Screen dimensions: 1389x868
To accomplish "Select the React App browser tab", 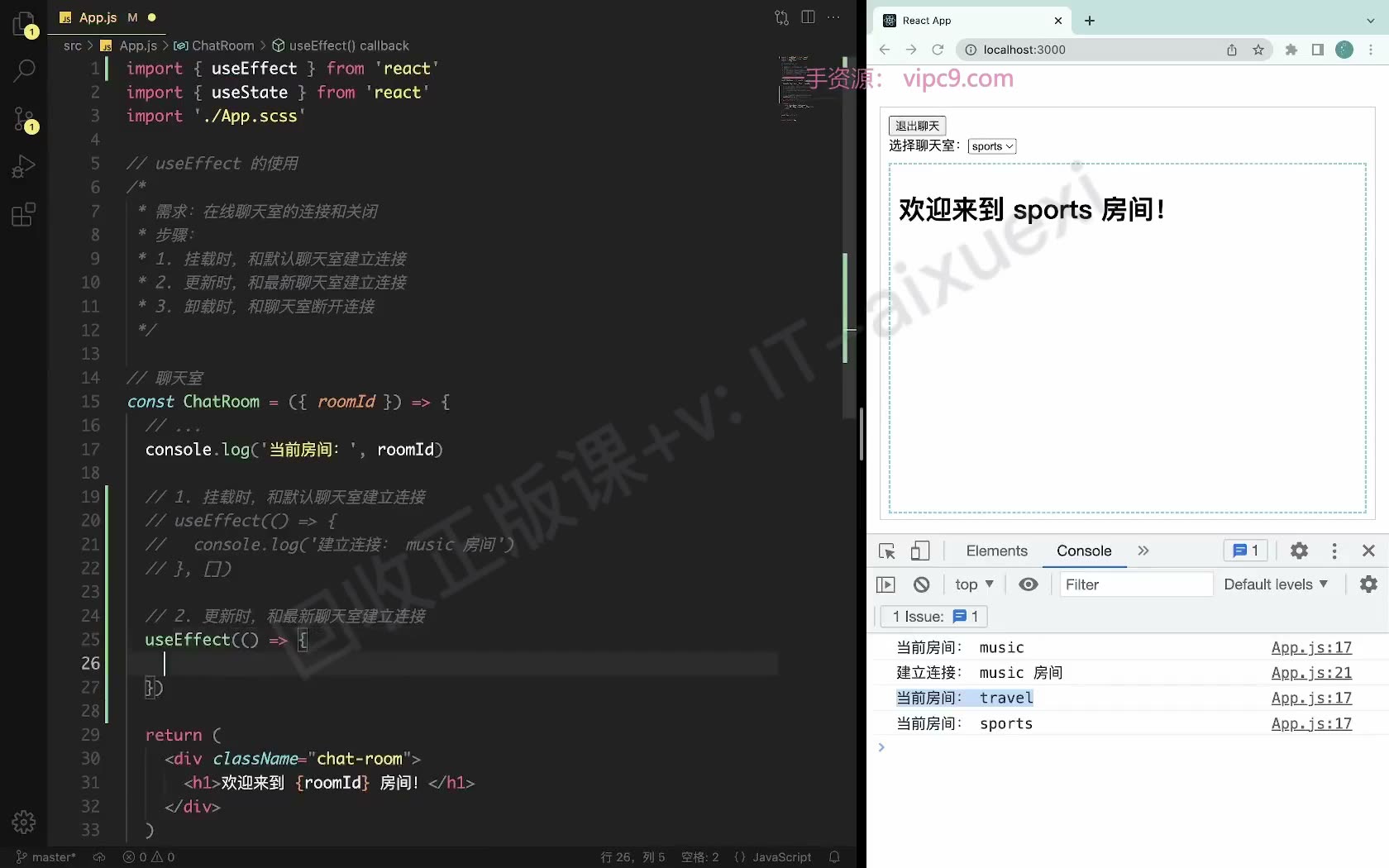I will tap(973, 21).
